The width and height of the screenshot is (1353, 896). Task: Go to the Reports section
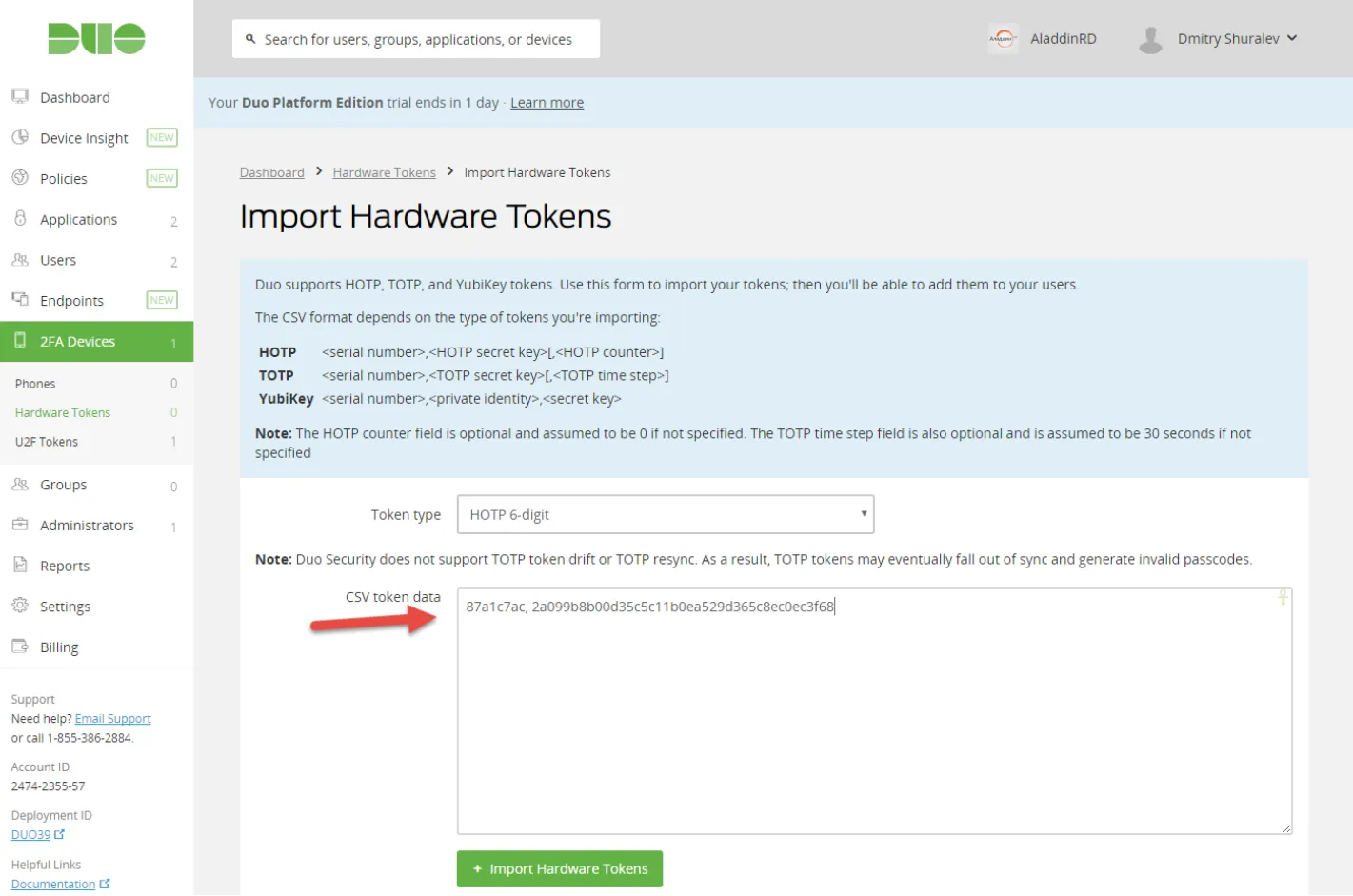click(65, 566)
